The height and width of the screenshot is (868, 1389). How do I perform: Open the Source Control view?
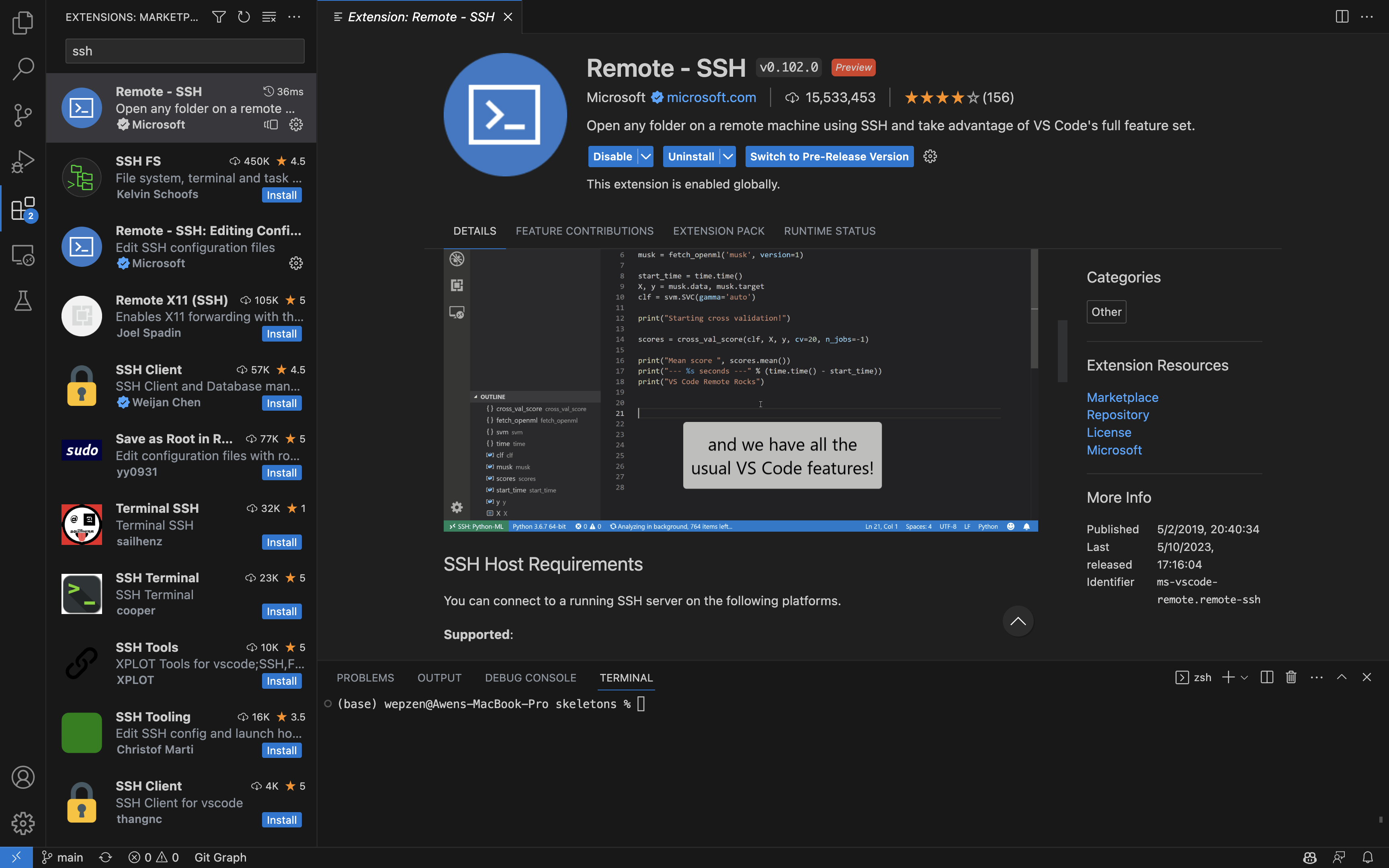tap(23, 115)
